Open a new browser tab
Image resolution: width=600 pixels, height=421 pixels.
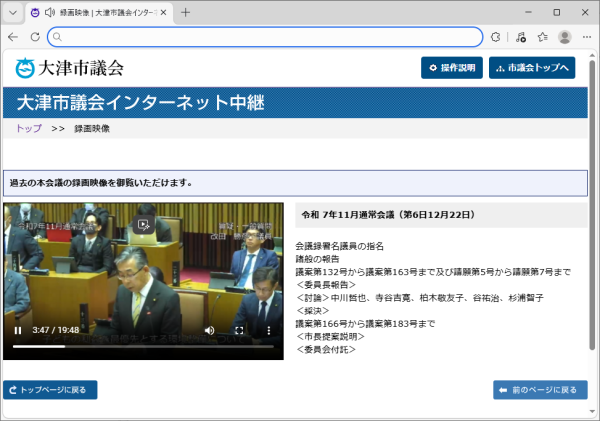pyautogui.click(x=185, y=12)
